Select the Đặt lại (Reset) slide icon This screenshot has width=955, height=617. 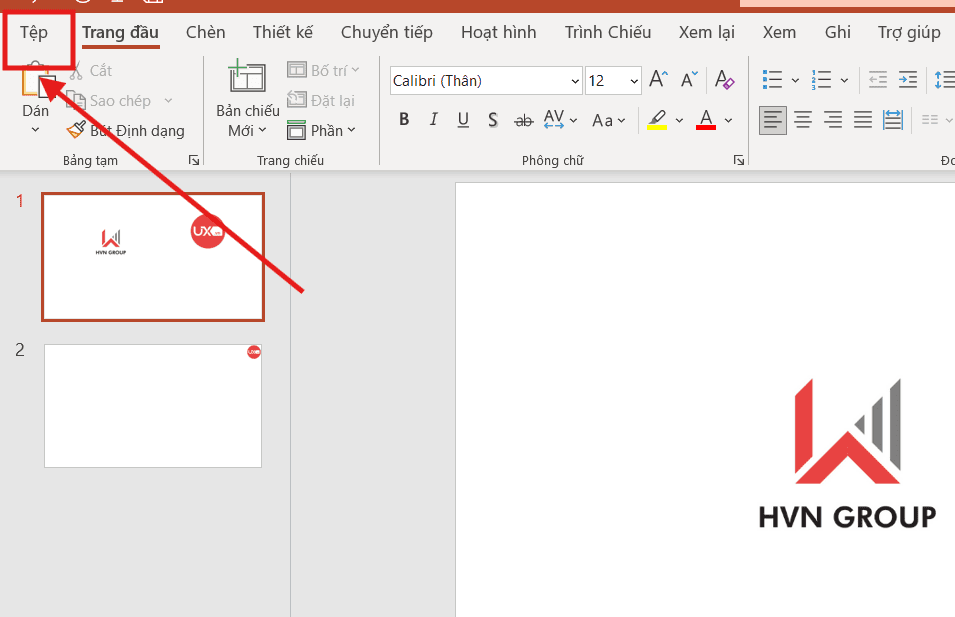(x=295, y=100)
